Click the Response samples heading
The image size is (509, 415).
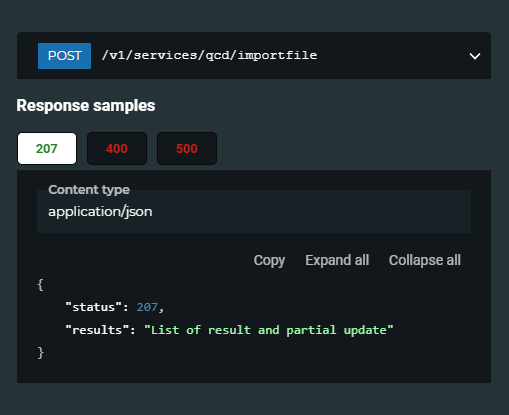coord(86,106)
